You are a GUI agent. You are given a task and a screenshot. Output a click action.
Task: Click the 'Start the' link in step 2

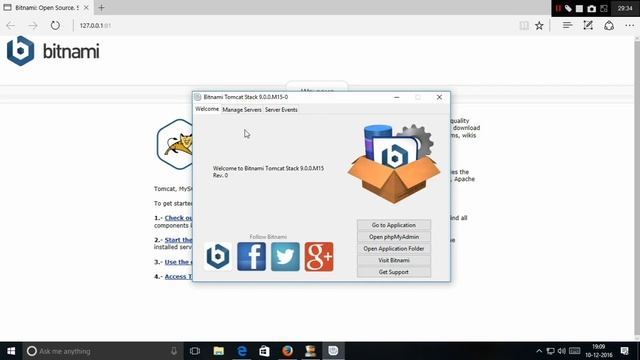tap(178, 240)
